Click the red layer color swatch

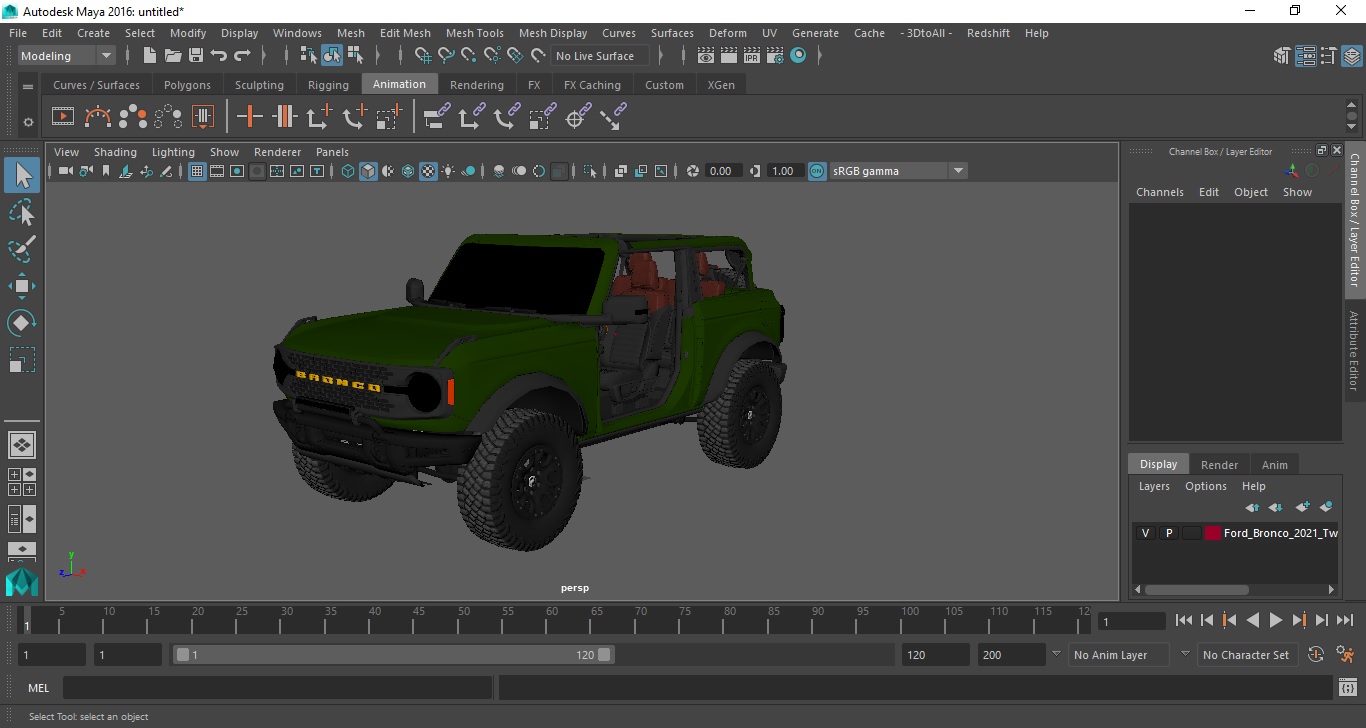1213,533
